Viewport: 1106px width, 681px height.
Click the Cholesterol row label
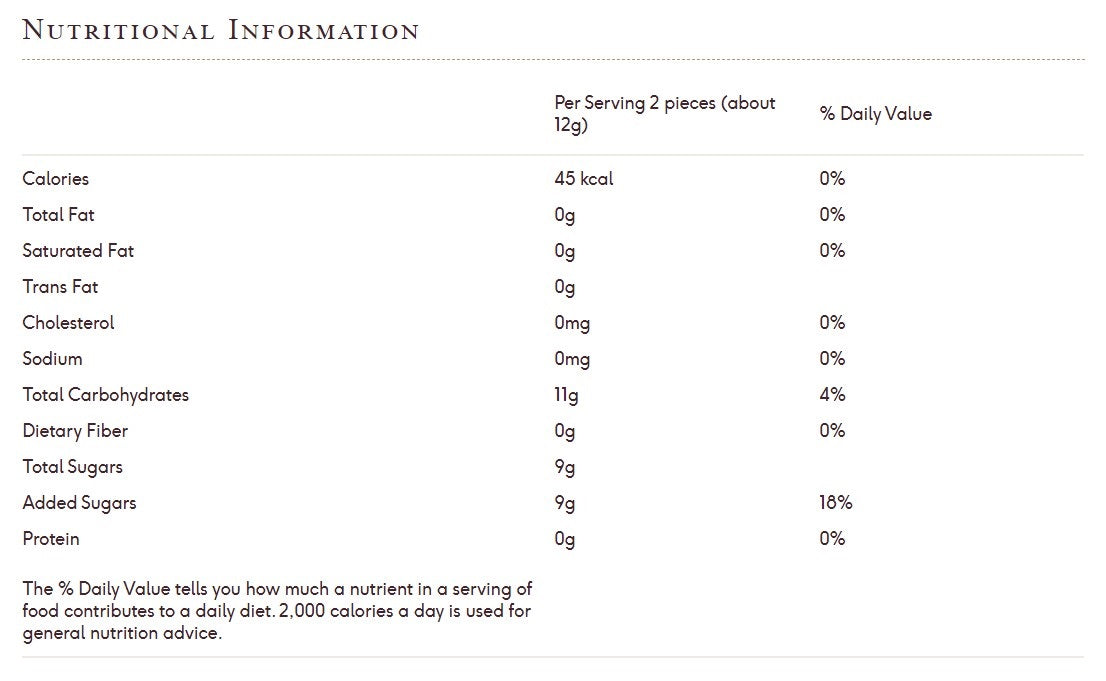pyautogui.click(x=69, y=323)
